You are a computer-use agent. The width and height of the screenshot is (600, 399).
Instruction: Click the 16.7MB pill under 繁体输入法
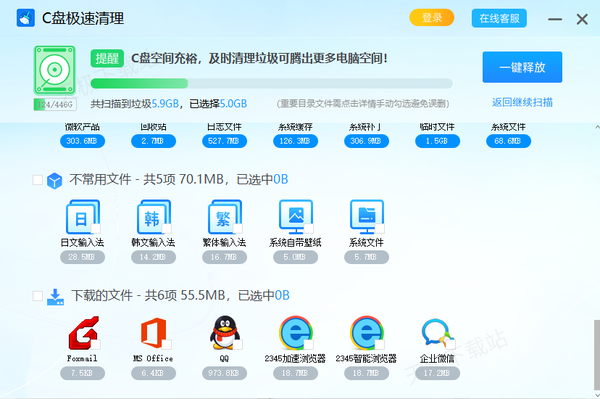coord(224,257)
